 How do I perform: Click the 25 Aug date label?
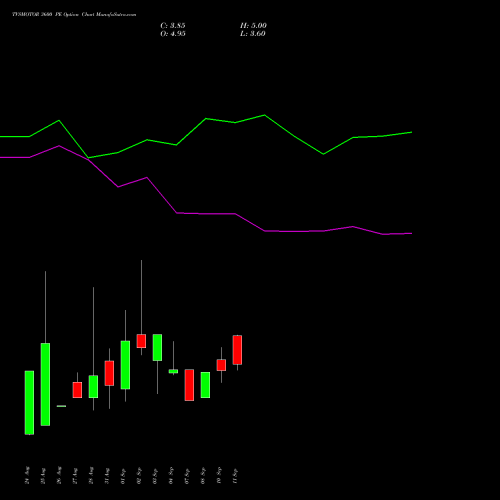click(43, 475)
